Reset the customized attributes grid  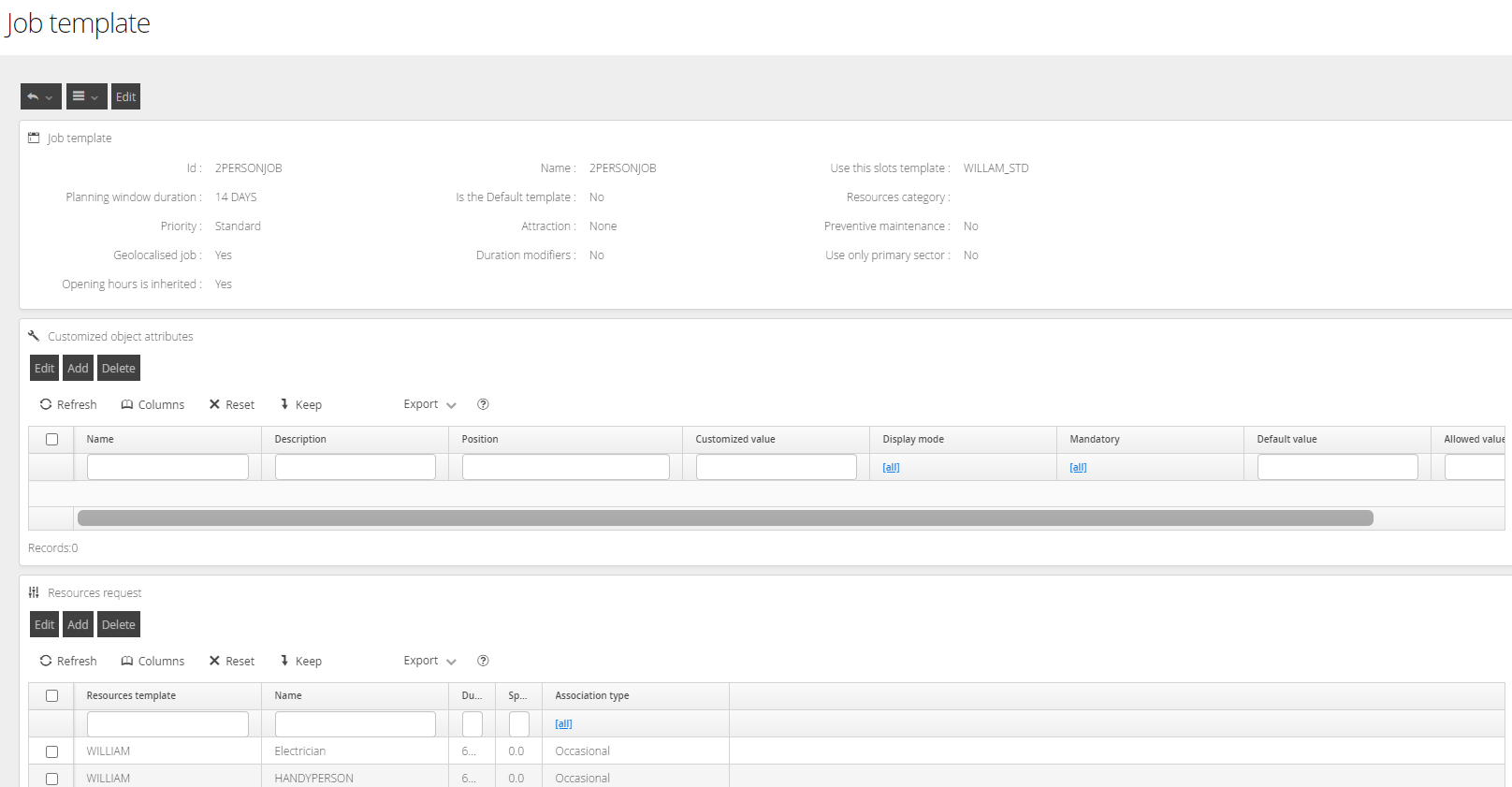pyautogui.click(x=232, y=404)
